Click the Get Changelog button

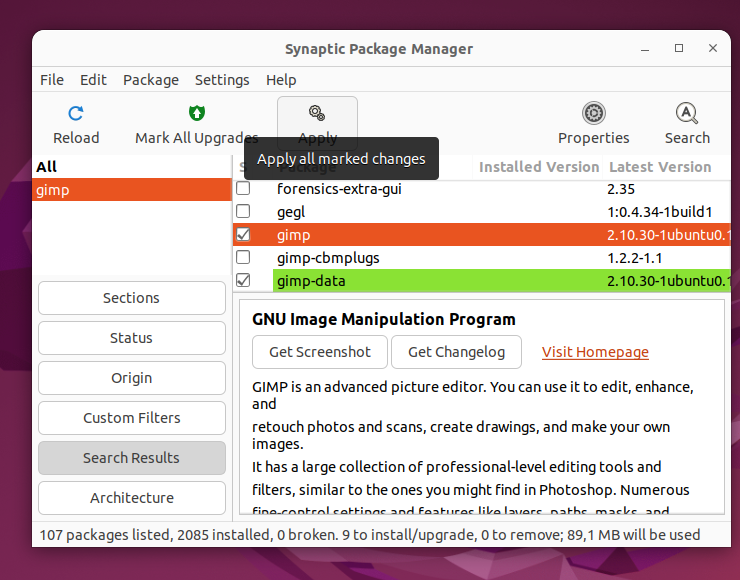456,352
